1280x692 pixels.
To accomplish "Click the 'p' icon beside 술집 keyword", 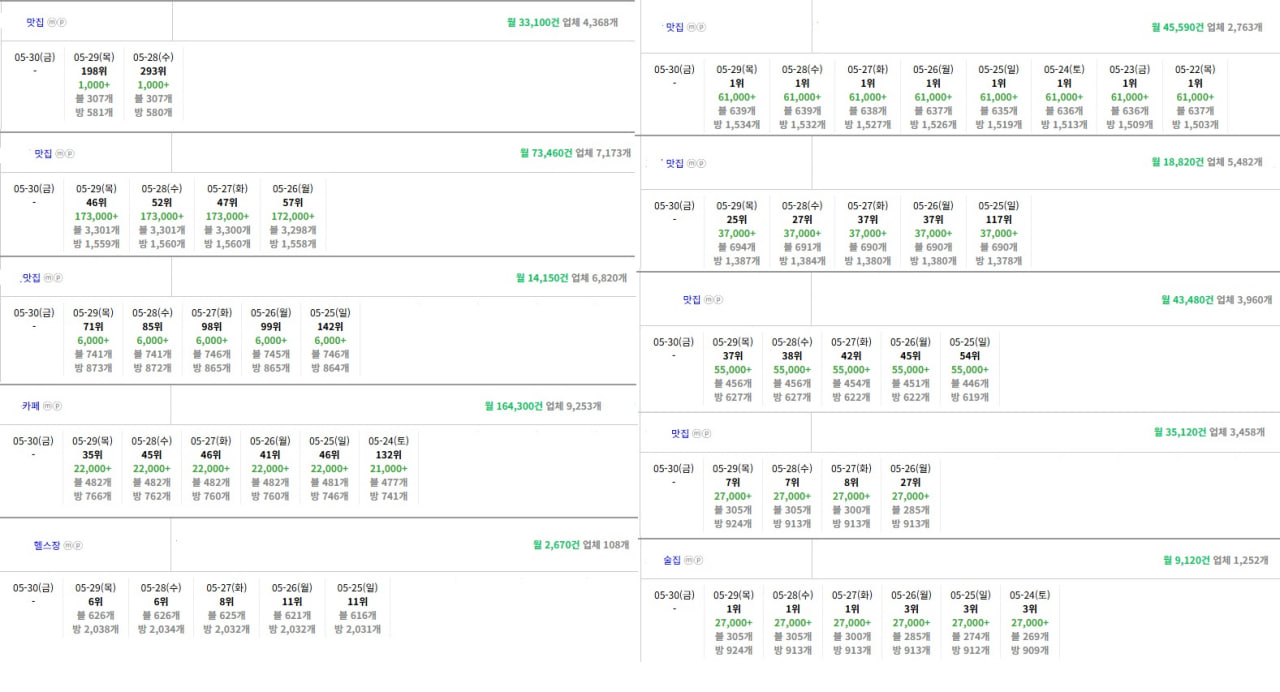I will pos(699,561).
